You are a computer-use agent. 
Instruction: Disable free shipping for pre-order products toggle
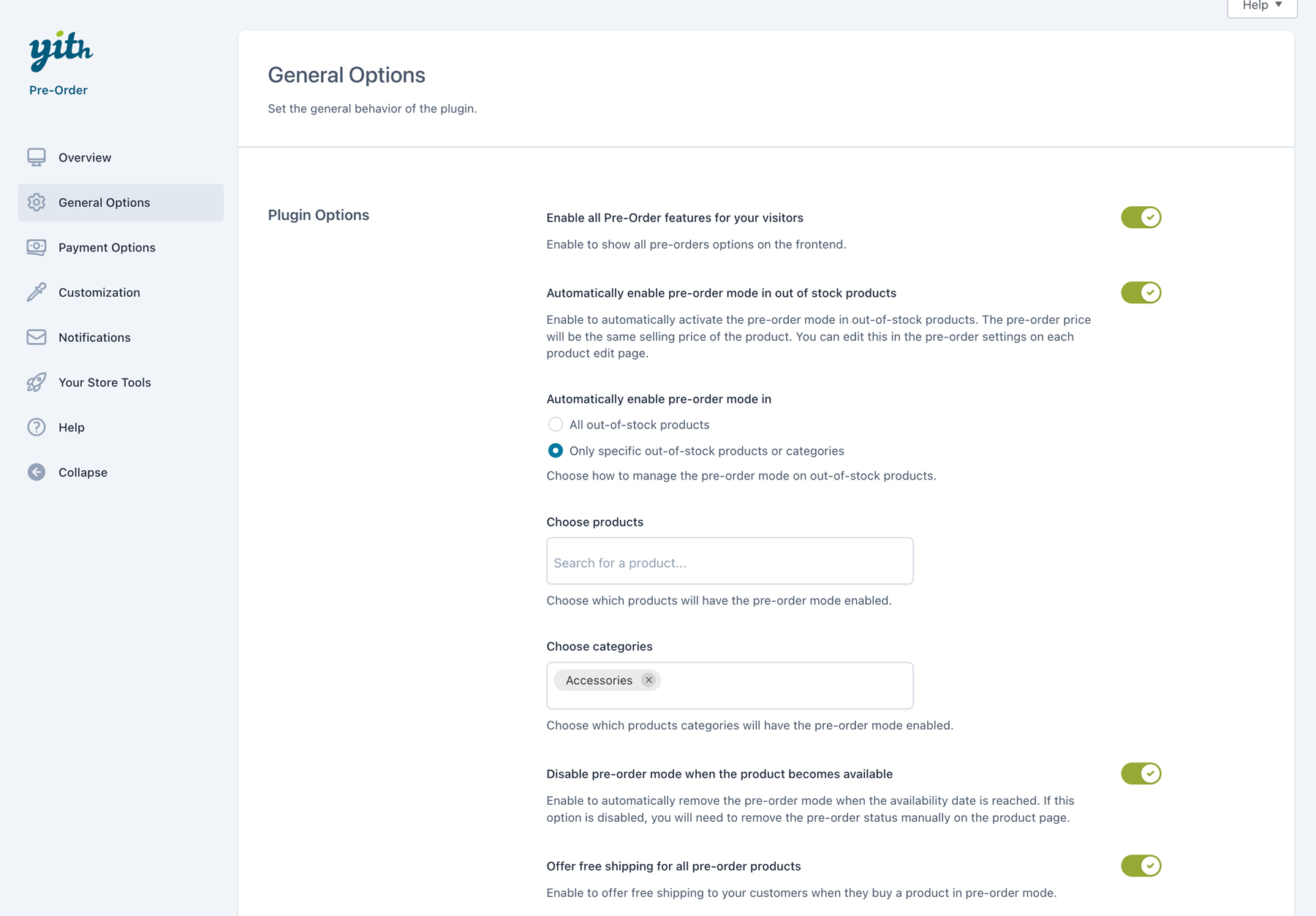pyautogui.click(x=1141, y=866)
